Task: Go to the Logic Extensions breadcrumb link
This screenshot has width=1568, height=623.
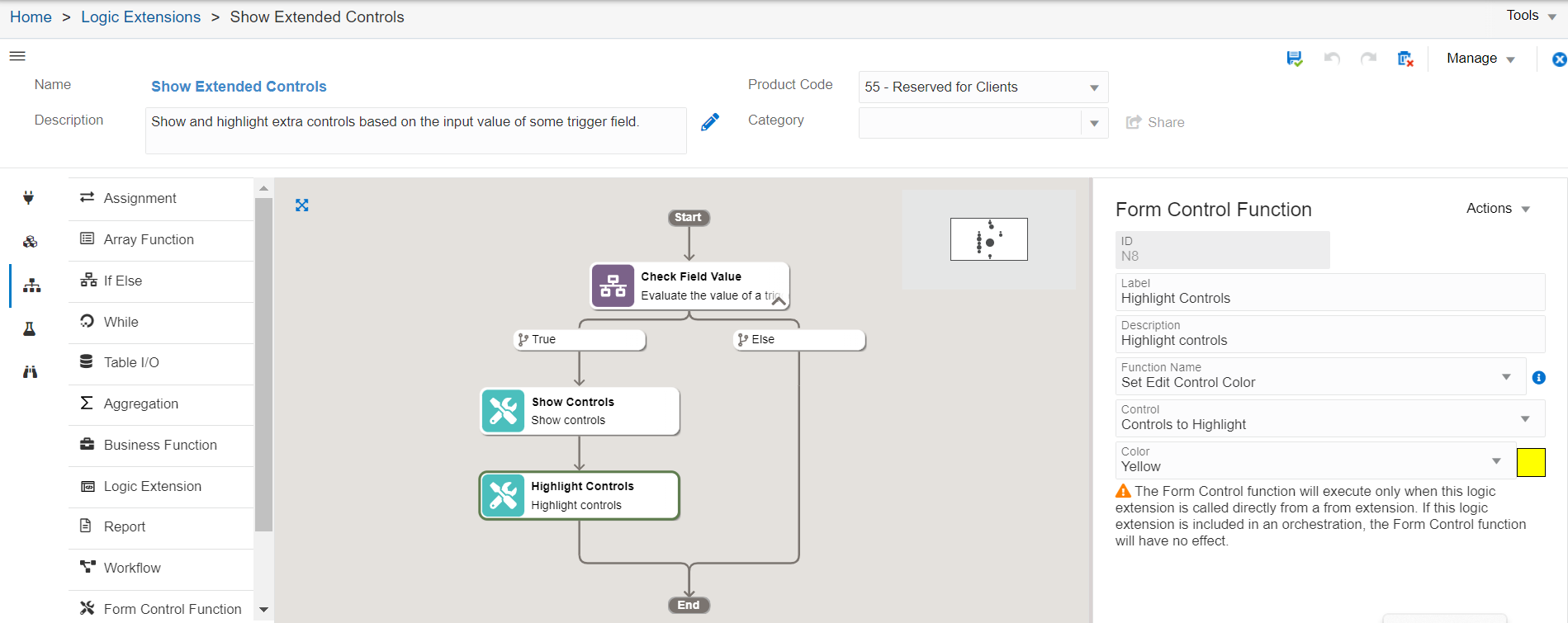Action: click(140, 17)
